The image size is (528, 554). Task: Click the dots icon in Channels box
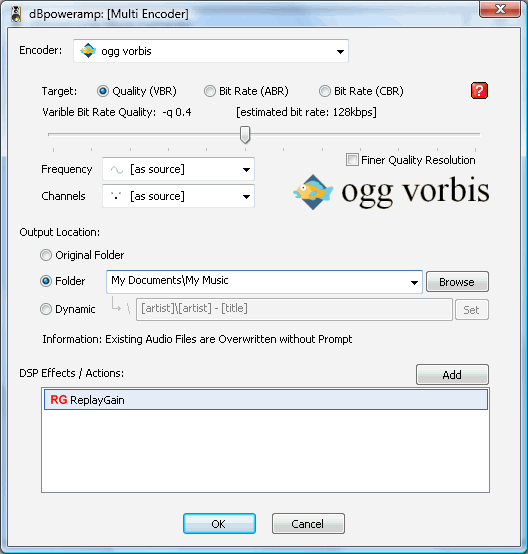coord(116,196)
